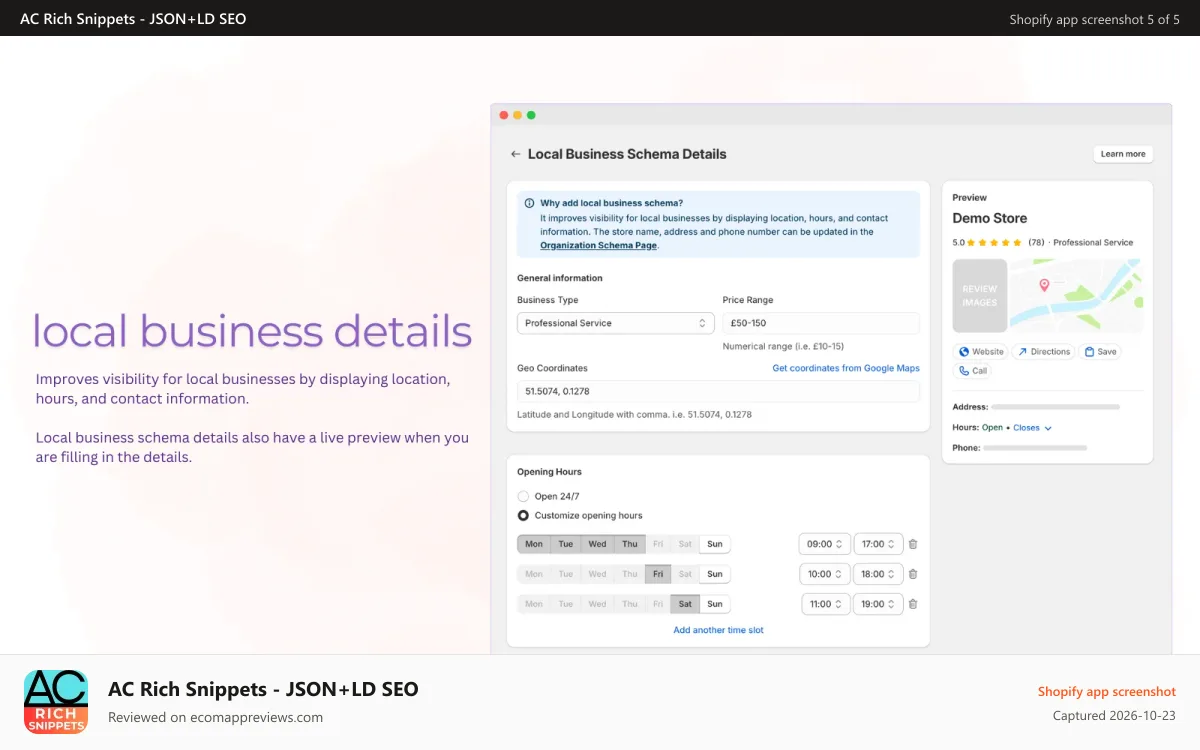The width and height of the screenshot is (1200, 750).
Task: Click the 'Reviewed on ecomappreviews.com' text
Action: point(215,717)
